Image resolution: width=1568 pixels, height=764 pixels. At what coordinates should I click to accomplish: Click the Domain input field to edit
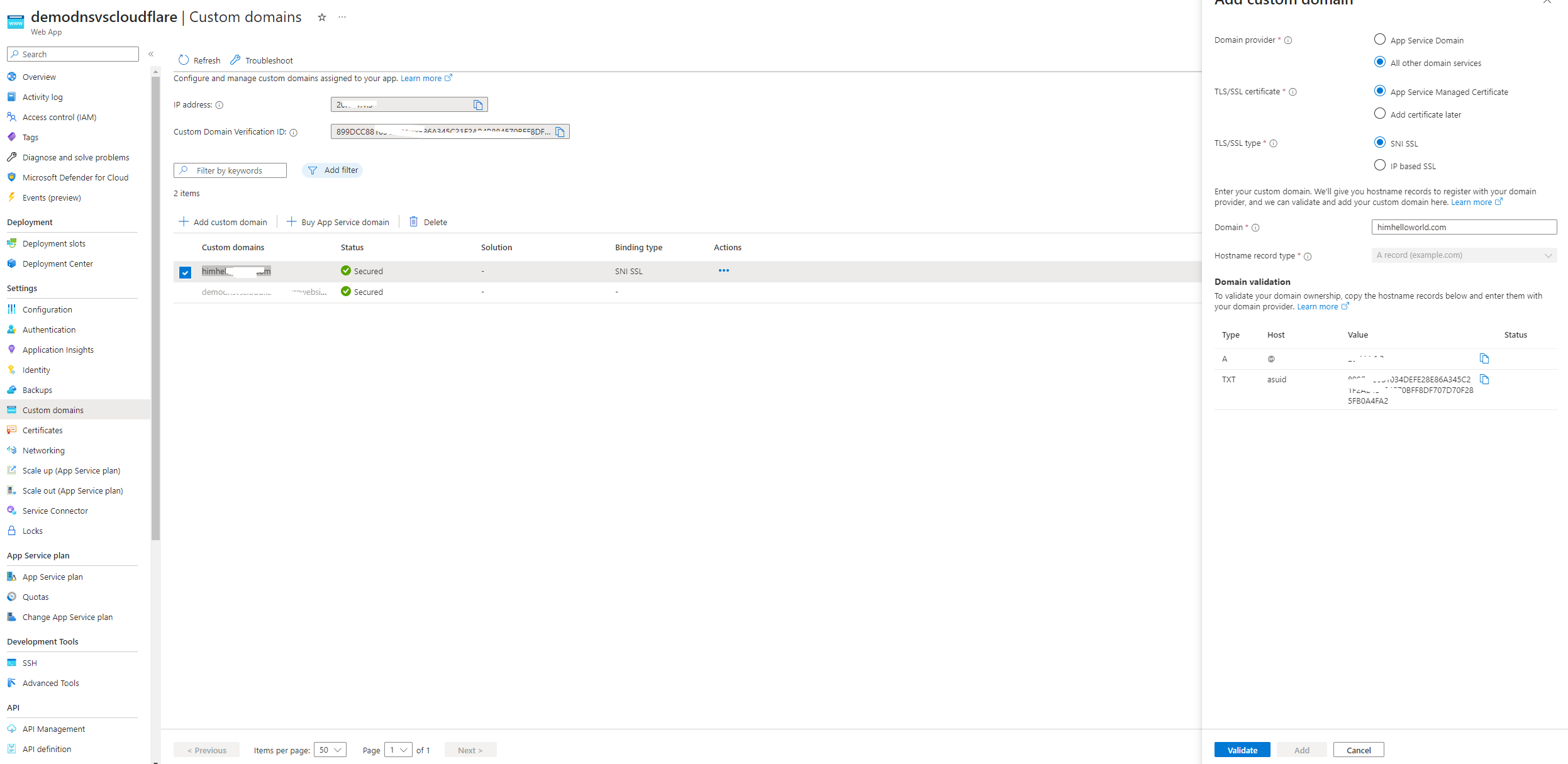tap(1463, 226)
